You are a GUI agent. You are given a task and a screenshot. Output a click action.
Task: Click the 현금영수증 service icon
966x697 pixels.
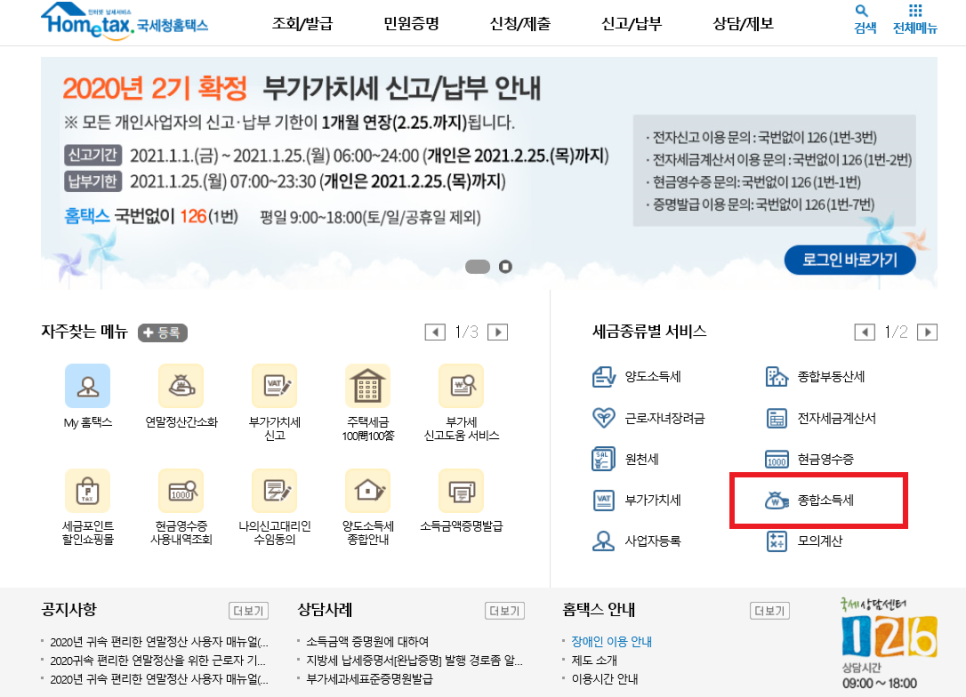pyautogui.click(x=776, y=459)
